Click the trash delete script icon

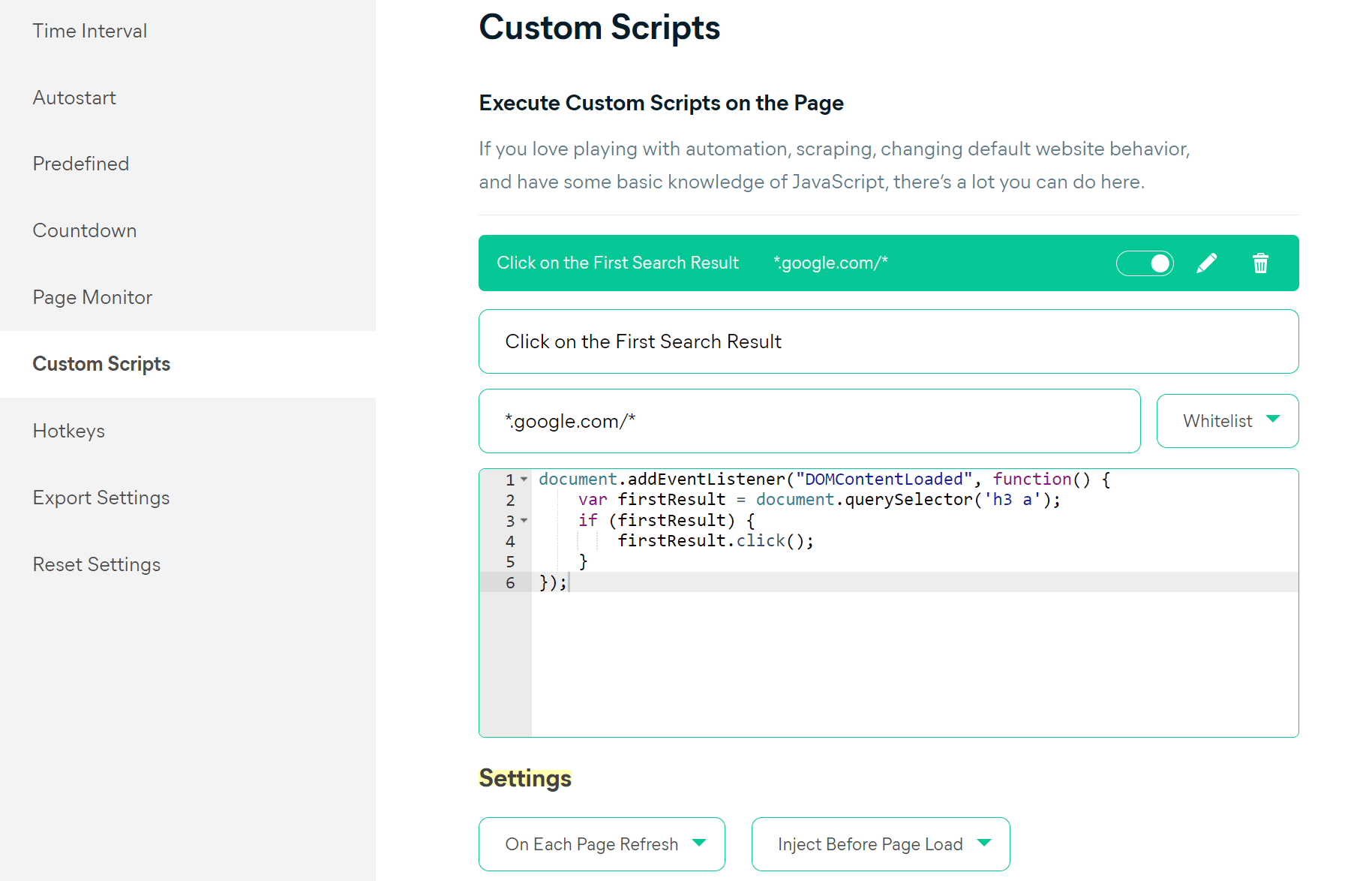1260,263
